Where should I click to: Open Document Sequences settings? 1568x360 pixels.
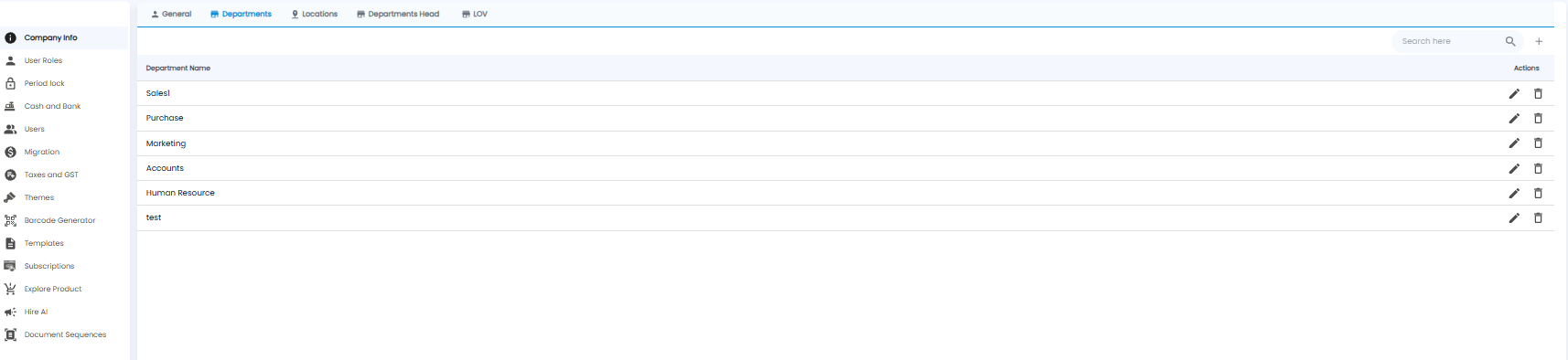pos(64,334)
